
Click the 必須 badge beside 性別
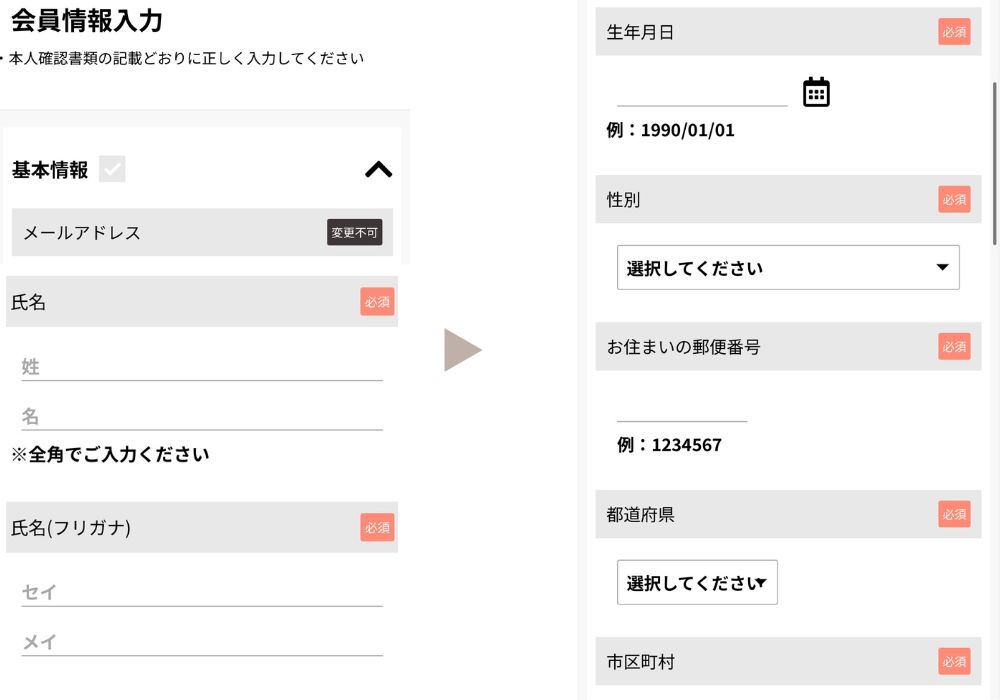pyautogui.click(x=954, y=199)
